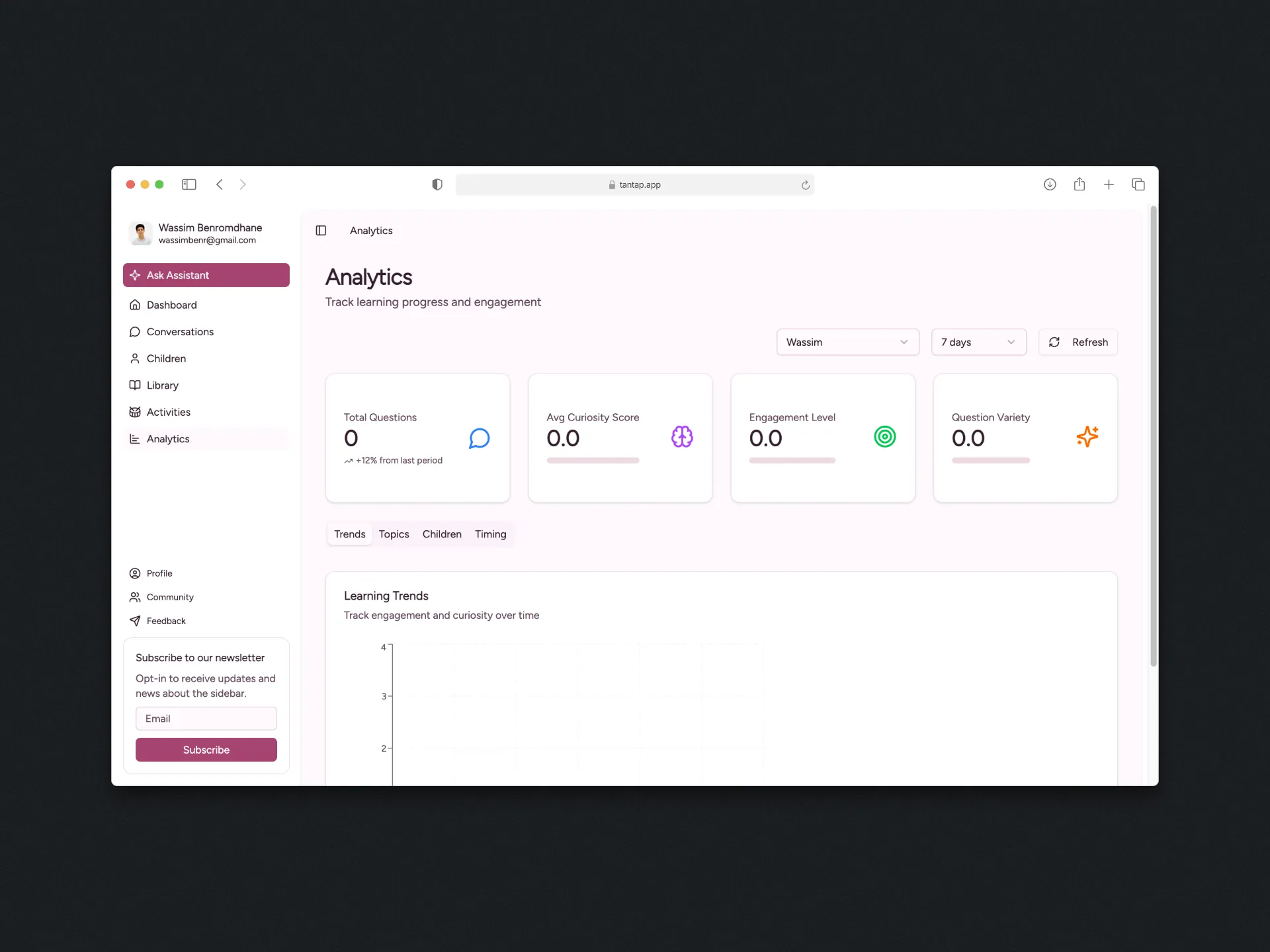Expand the 7 days time range dropdown
This screenshot has height=952, width=1270.
click(978, 342)
